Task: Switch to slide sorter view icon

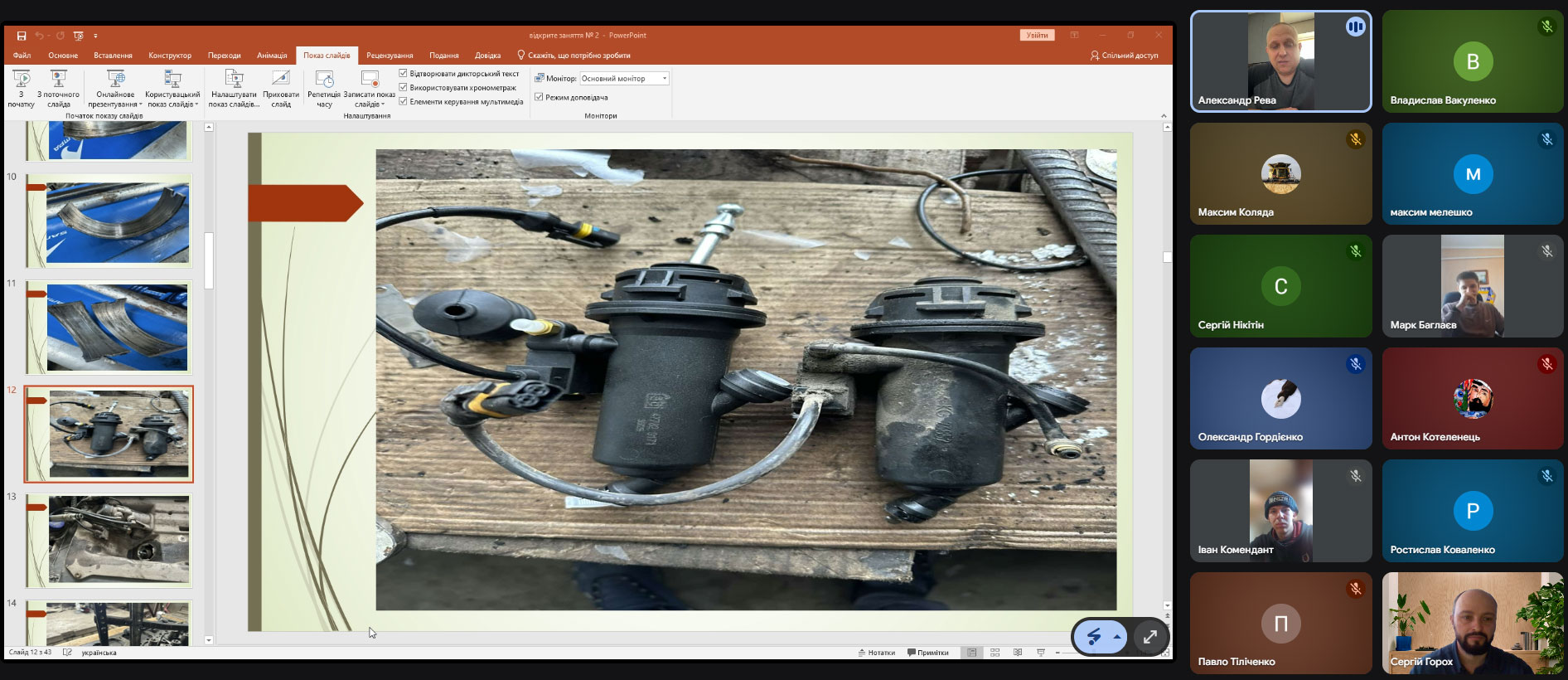Action: click(995, 653)
